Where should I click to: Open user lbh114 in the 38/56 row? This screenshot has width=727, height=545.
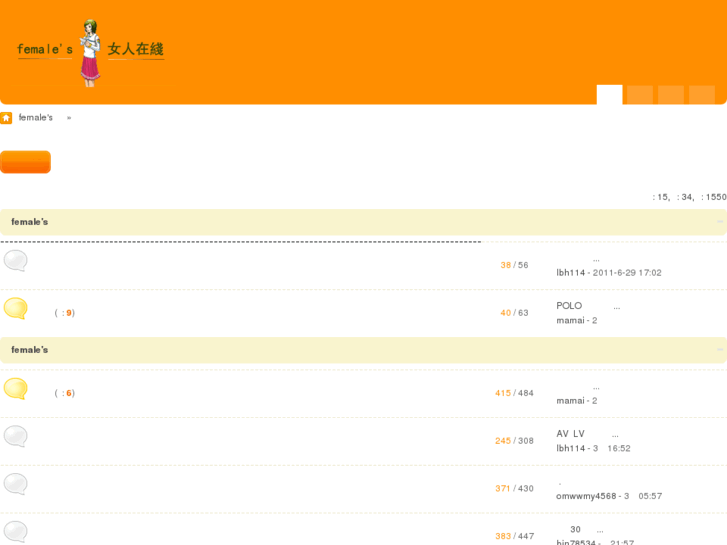[571, 273]
